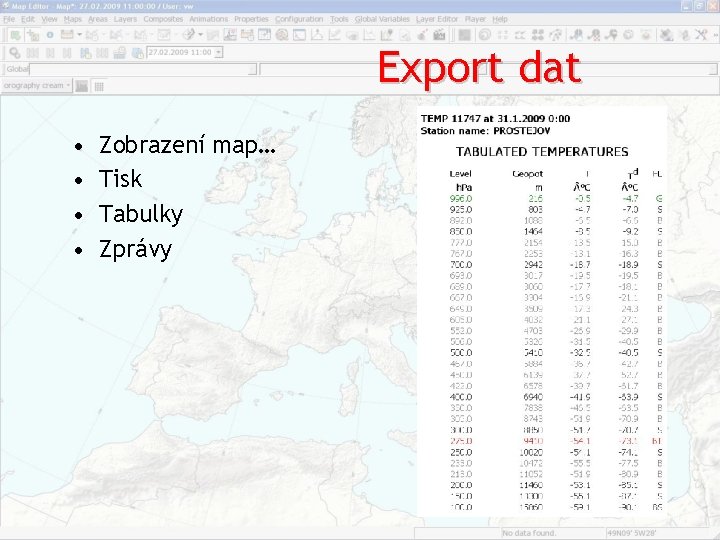Screen dimensions: 720x540
Task: Click the 'Export dat' slide title
Action: click(x=480, y=69)
